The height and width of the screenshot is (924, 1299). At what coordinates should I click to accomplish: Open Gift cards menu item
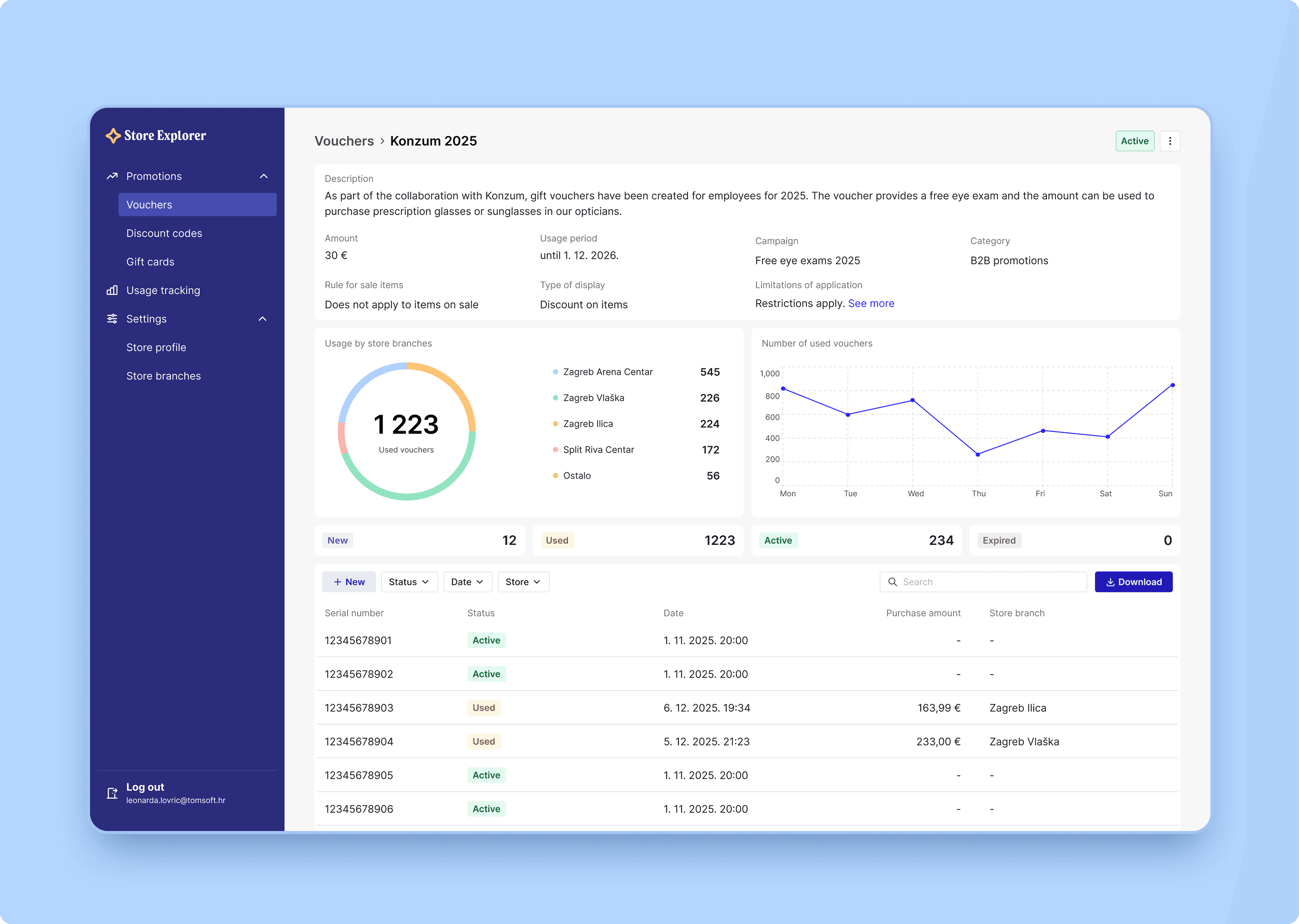point(150,262)
